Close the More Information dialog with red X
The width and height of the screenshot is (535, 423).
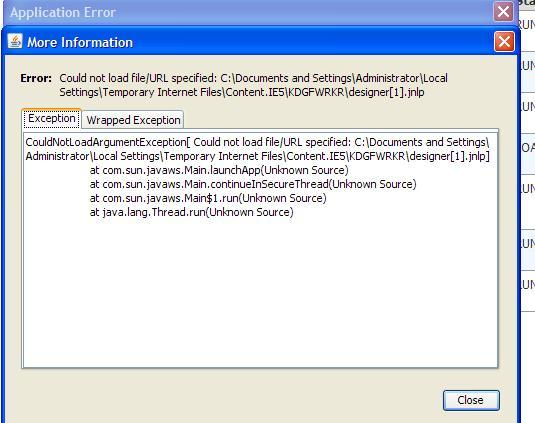pos(504,42)
